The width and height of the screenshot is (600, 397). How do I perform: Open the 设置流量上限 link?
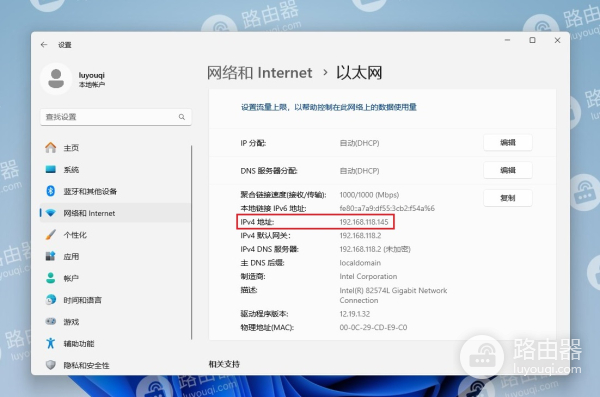point(328,107)
